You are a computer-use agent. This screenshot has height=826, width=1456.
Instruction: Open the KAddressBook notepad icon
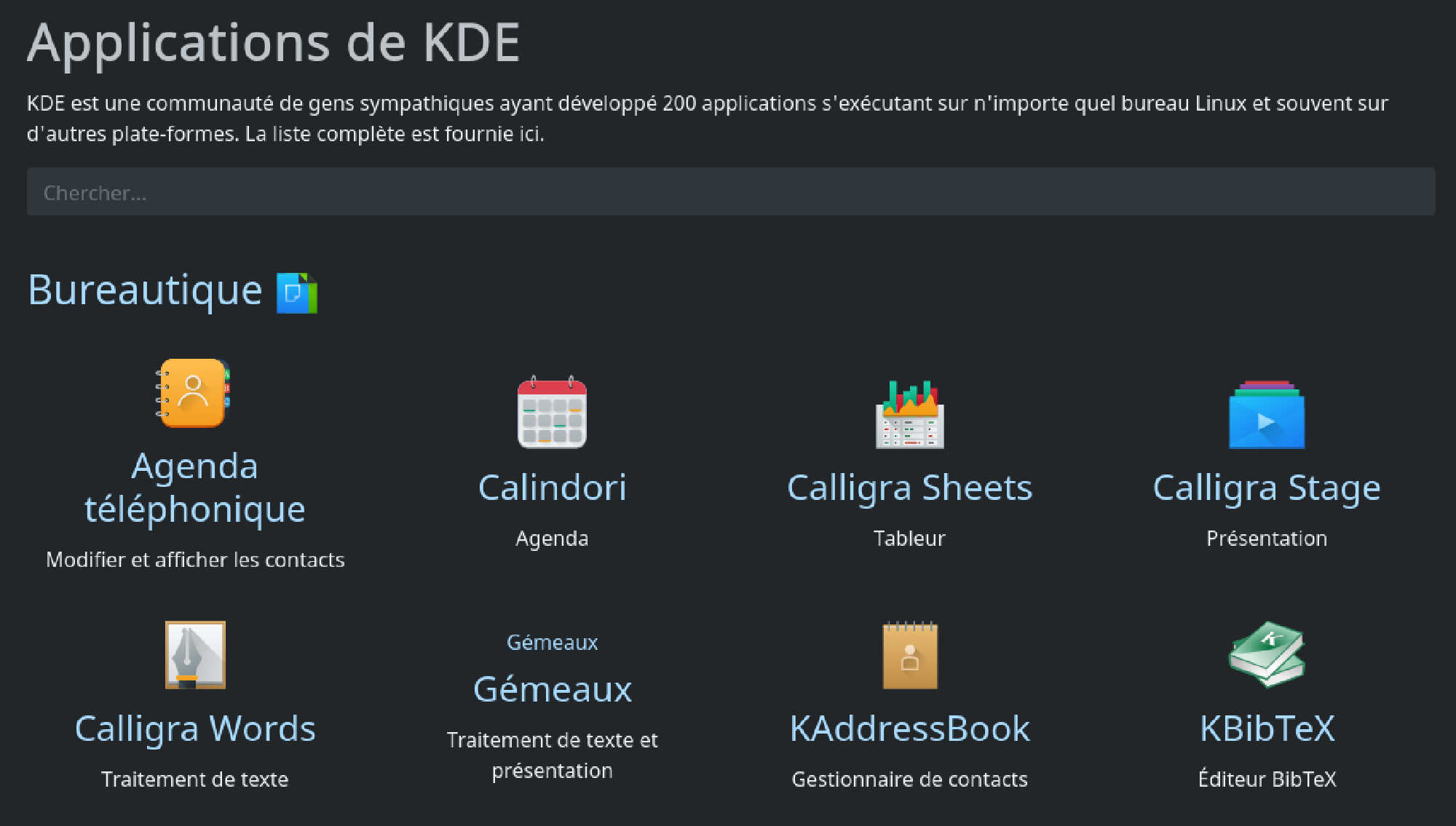(909, 655)
